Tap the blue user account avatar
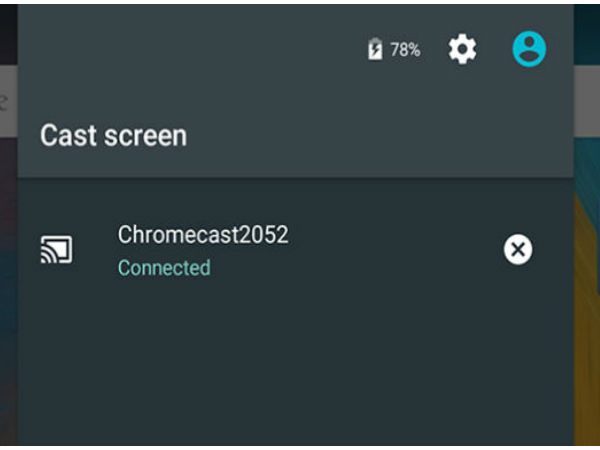 (x=529, y=49)
